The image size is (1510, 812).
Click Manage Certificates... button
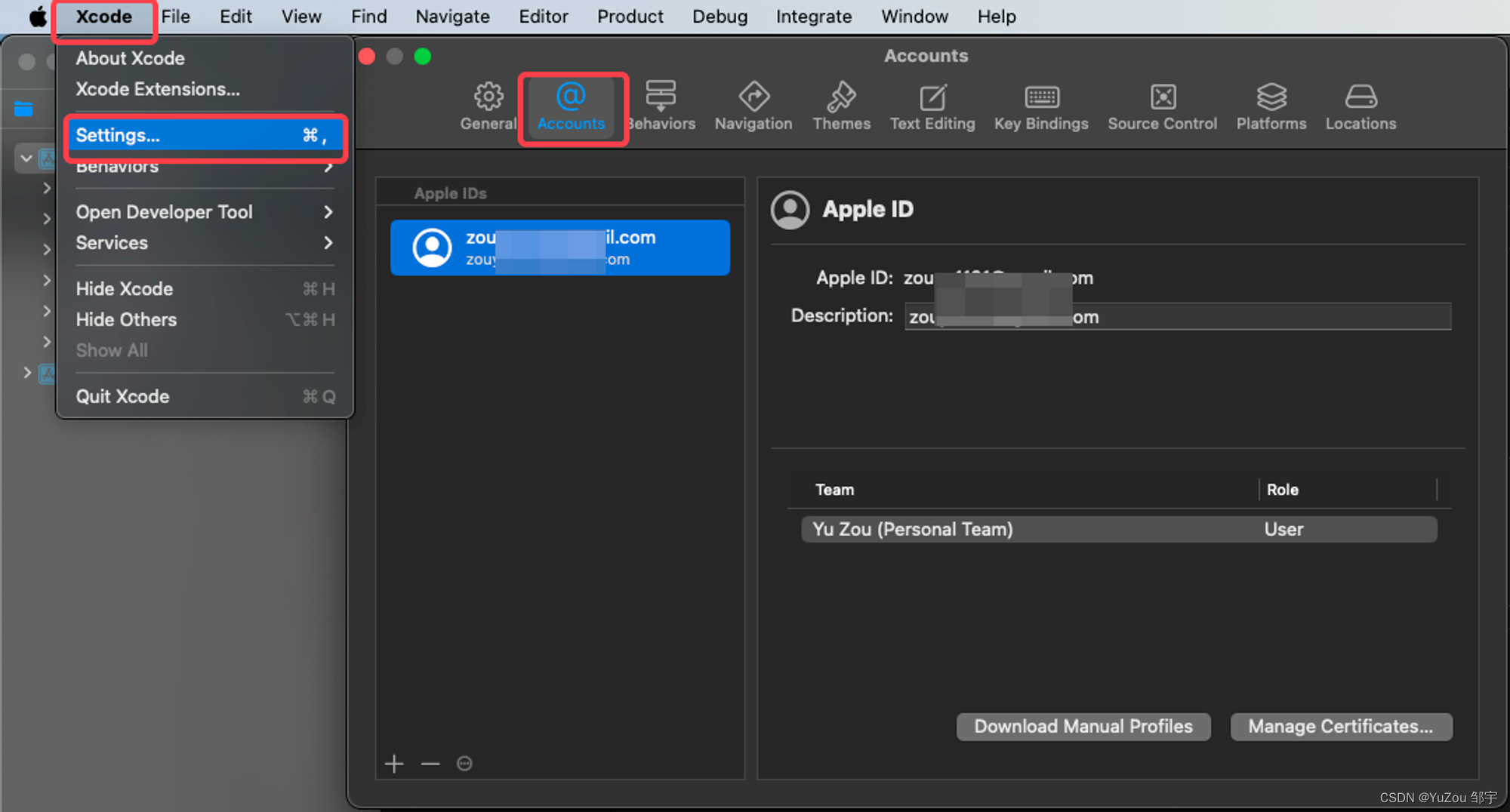pyautogui.click(x=1340, y=726)
